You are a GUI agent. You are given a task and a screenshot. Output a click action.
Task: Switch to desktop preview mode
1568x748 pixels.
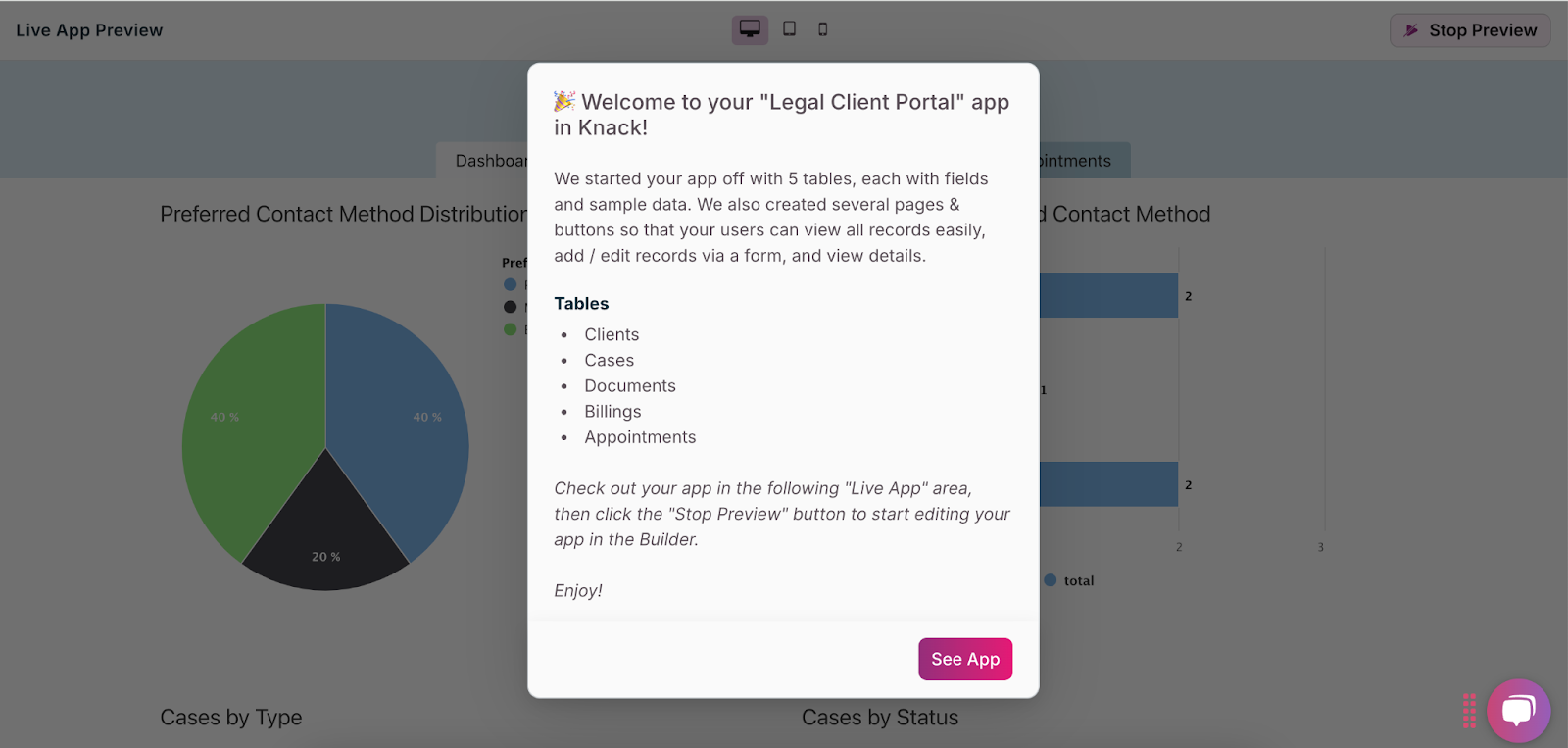[750, 29]
